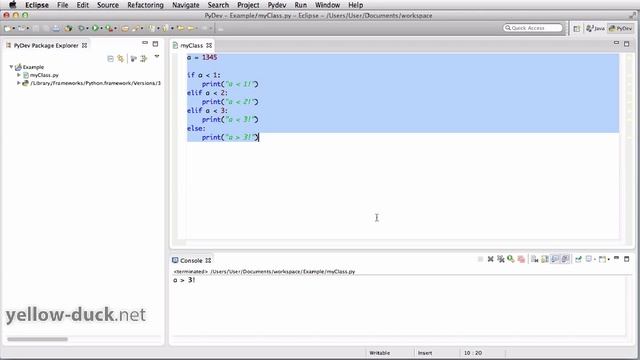Close the myClass editor tab
Viewport: 640px width, 360px height.
[209, 45]
